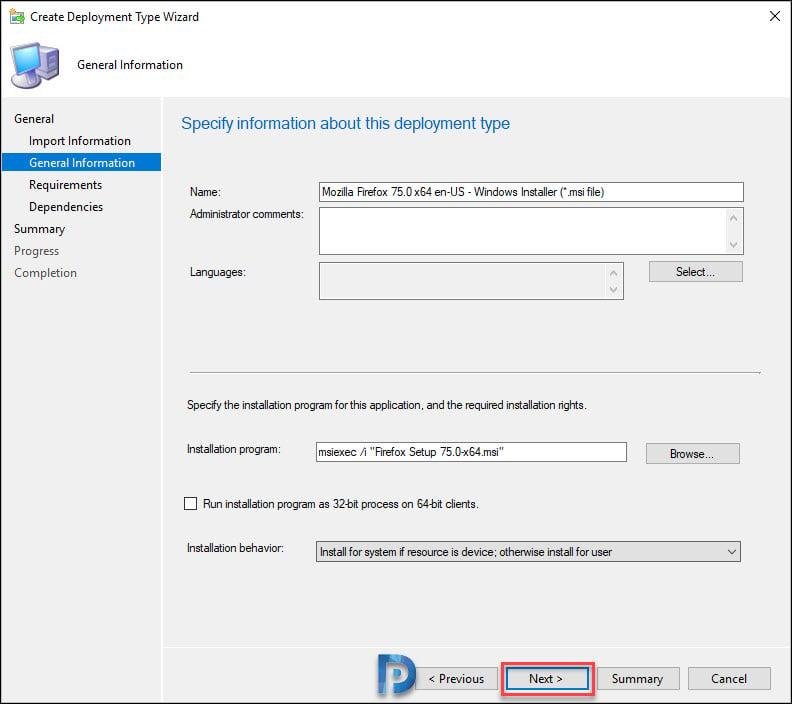Close the Create Deployment Type Wizard
The width and height of the screenshot is (792, 704).
774,16
